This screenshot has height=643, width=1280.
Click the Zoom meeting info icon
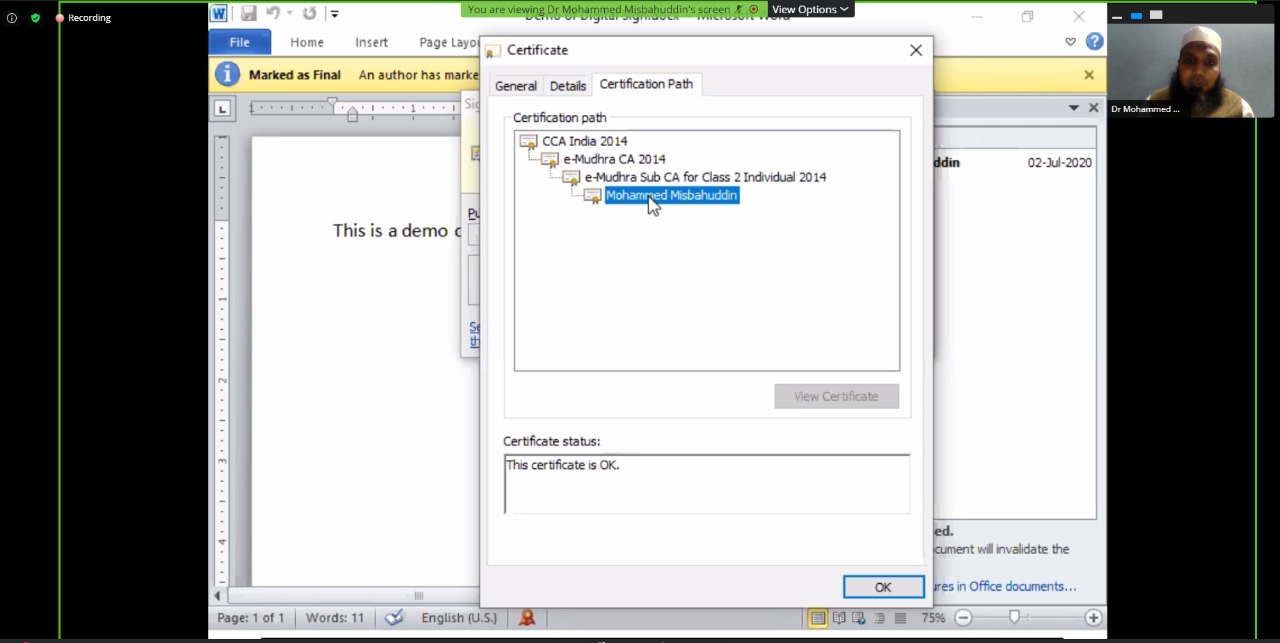(12, 18)
